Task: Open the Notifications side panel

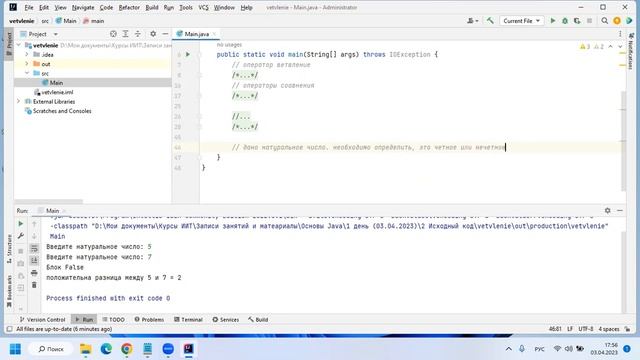Action: click(x=631, y=51)
